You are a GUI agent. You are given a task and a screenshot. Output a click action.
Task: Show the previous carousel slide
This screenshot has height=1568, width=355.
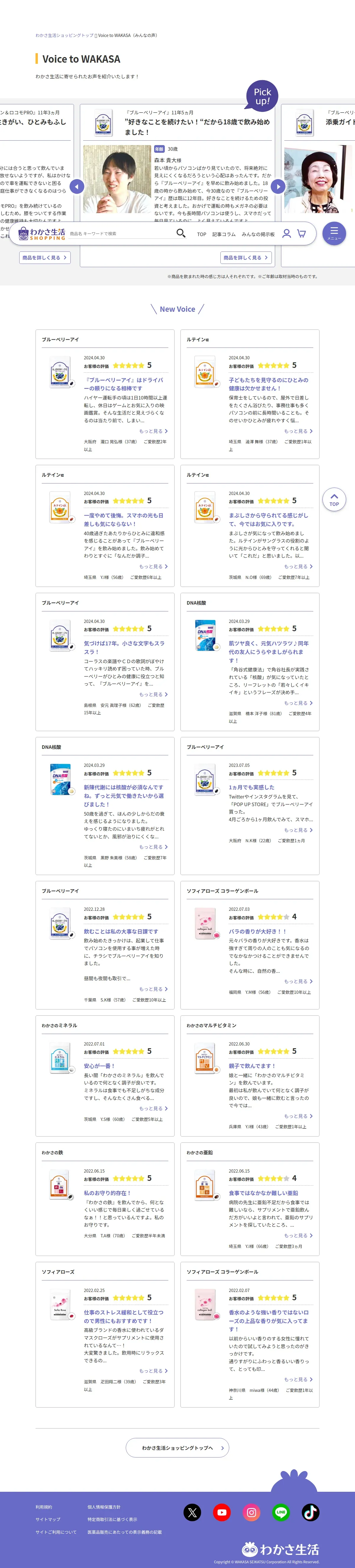(77, 186)
